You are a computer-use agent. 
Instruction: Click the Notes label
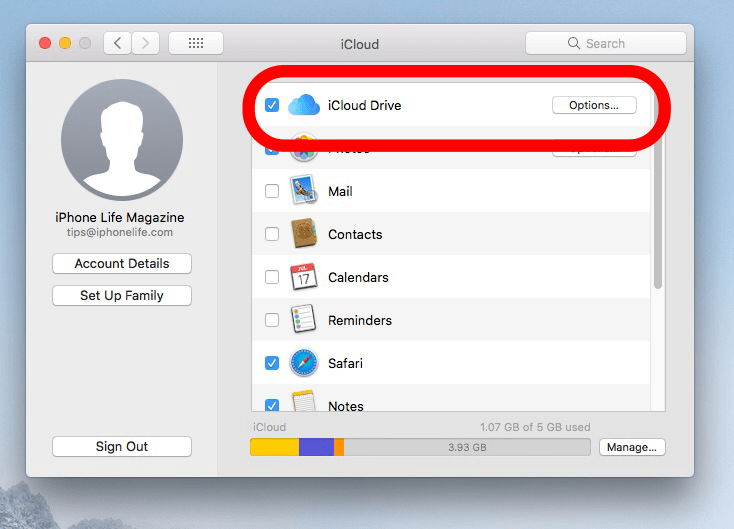tap(346, 405)
